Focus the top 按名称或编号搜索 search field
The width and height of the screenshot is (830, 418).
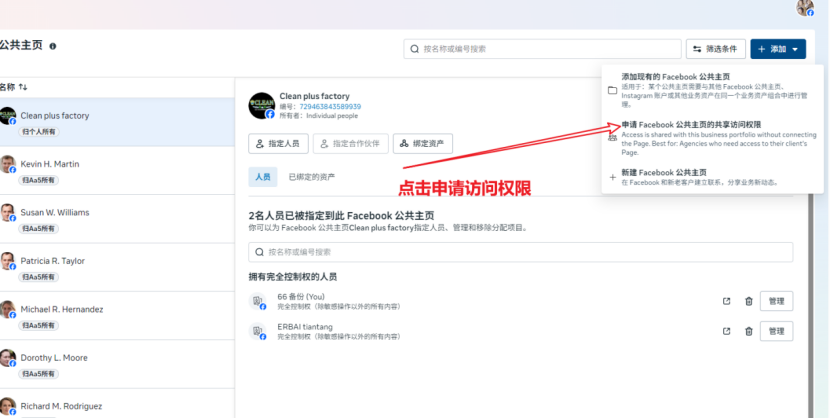click(x=543, y=49)
